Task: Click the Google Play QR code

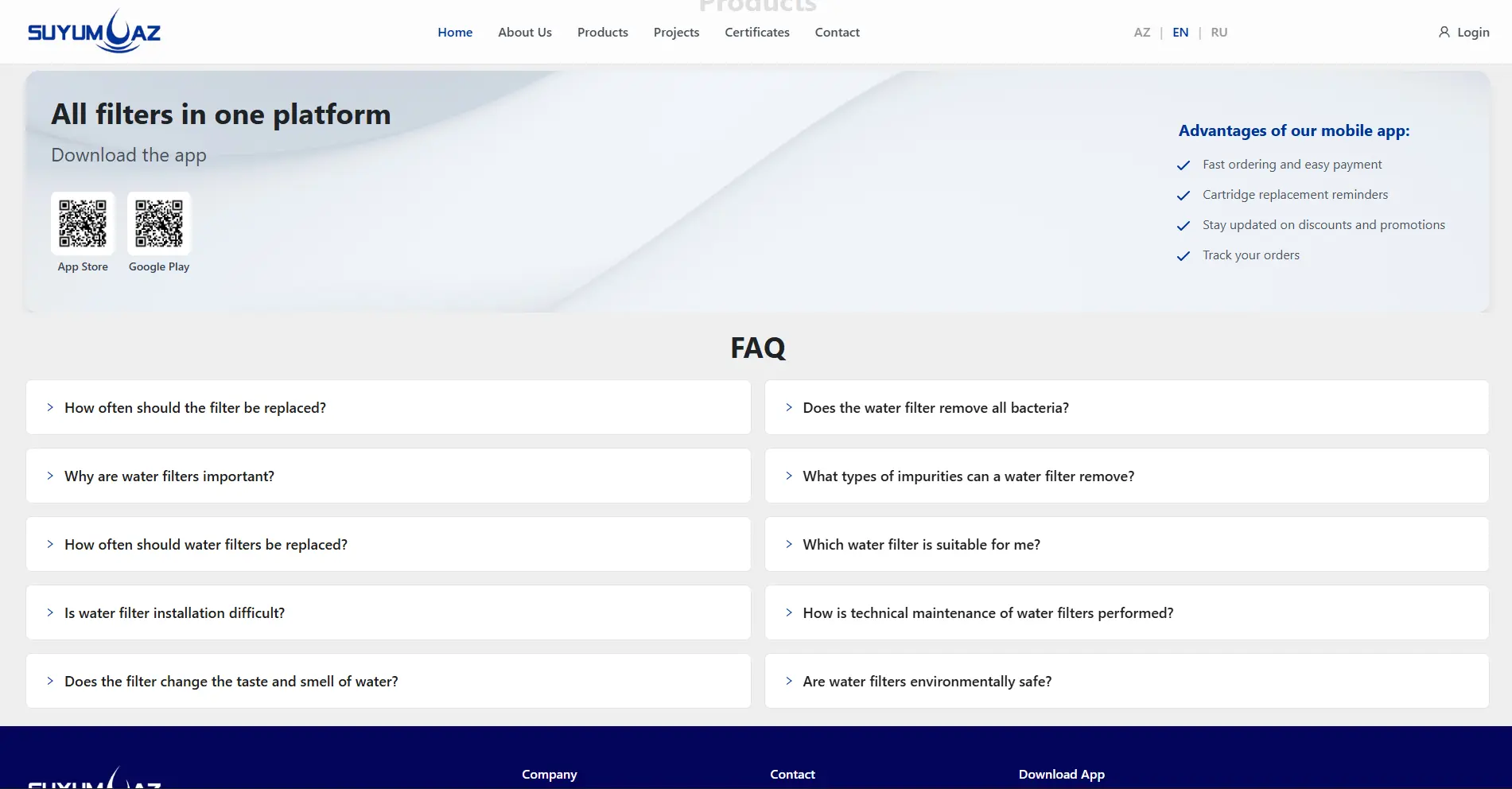Action: click(159, 223)
